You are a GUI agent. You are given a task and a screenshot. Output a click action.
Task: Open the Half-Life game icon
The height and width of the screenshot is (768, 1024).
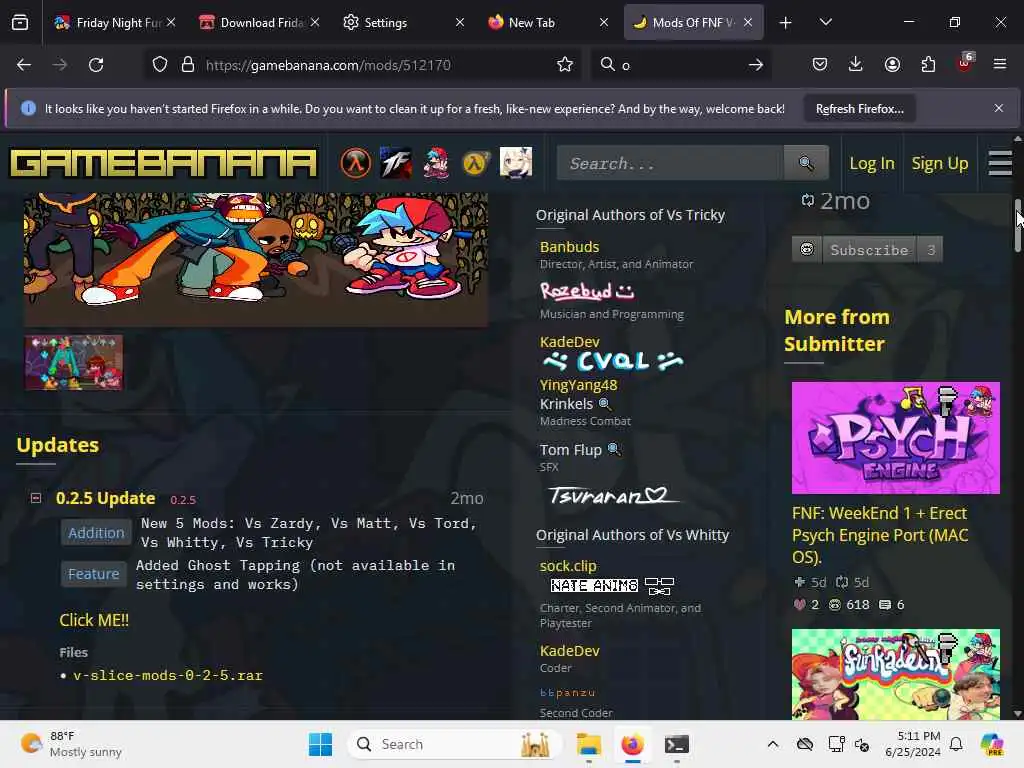tap(355, 163)
